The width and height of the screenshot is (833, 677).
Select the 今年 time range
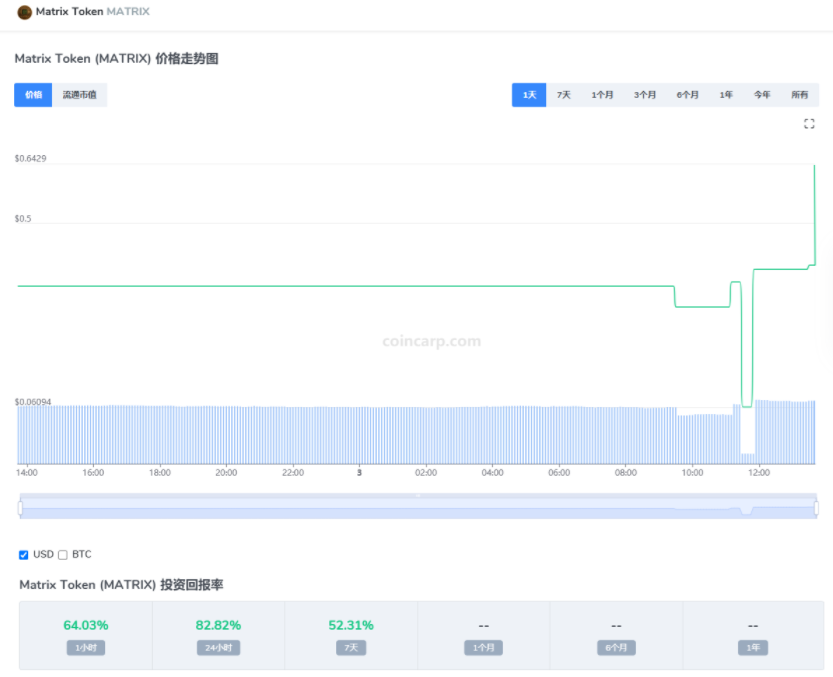pyautogui.click(x=761, y=94)
